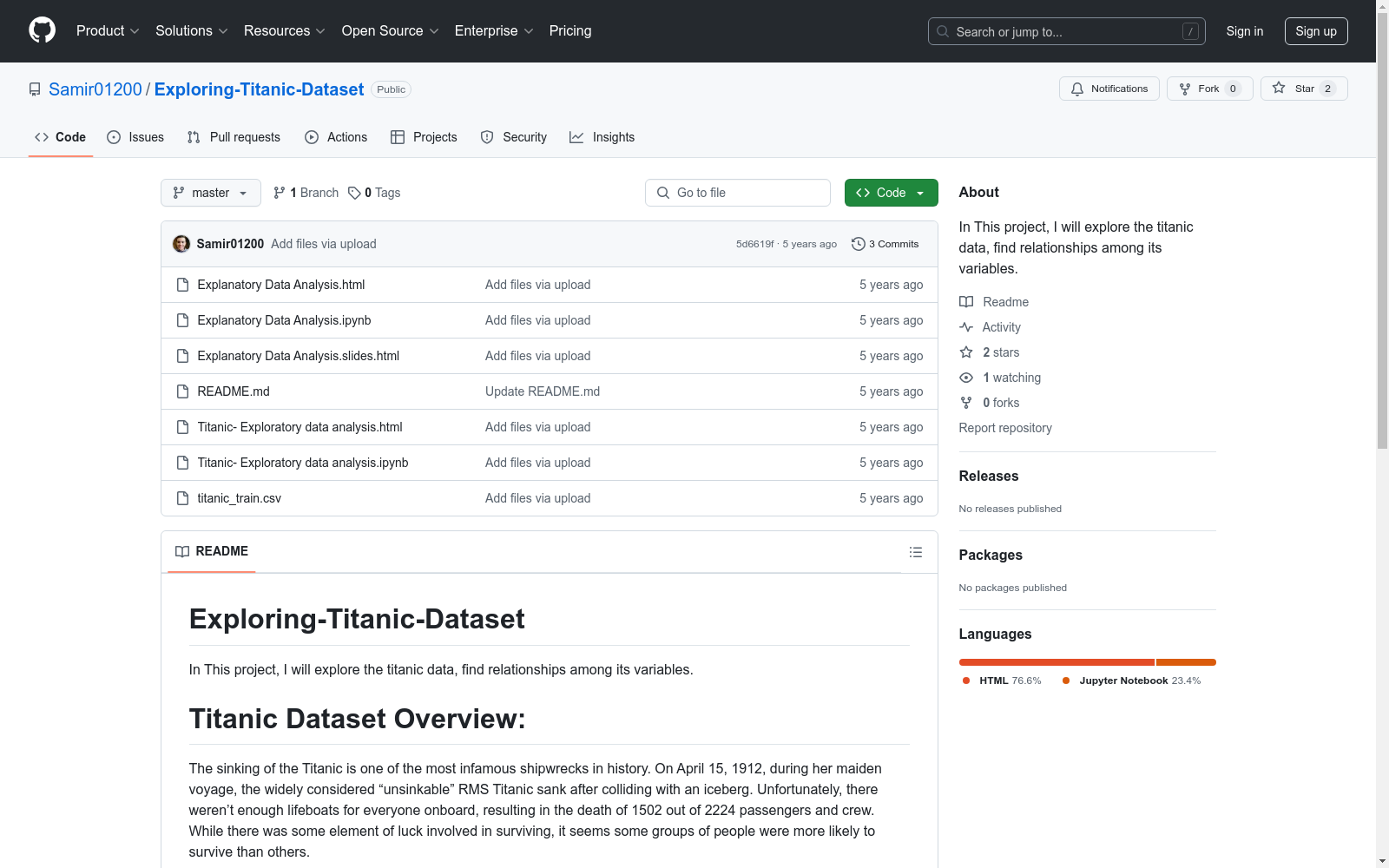This screenshot has width=1389, height=868.
Task: Click the bell icon in the Notifications button
Action: click(1077, 89)
